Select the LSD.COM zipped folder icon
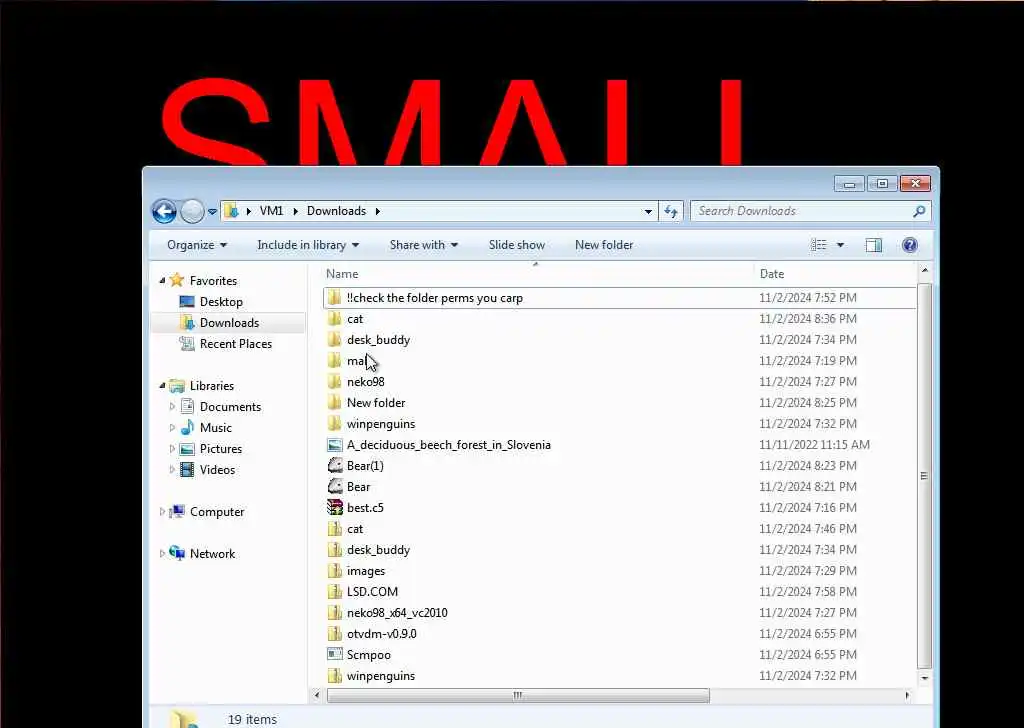 [x=334, y=592]
